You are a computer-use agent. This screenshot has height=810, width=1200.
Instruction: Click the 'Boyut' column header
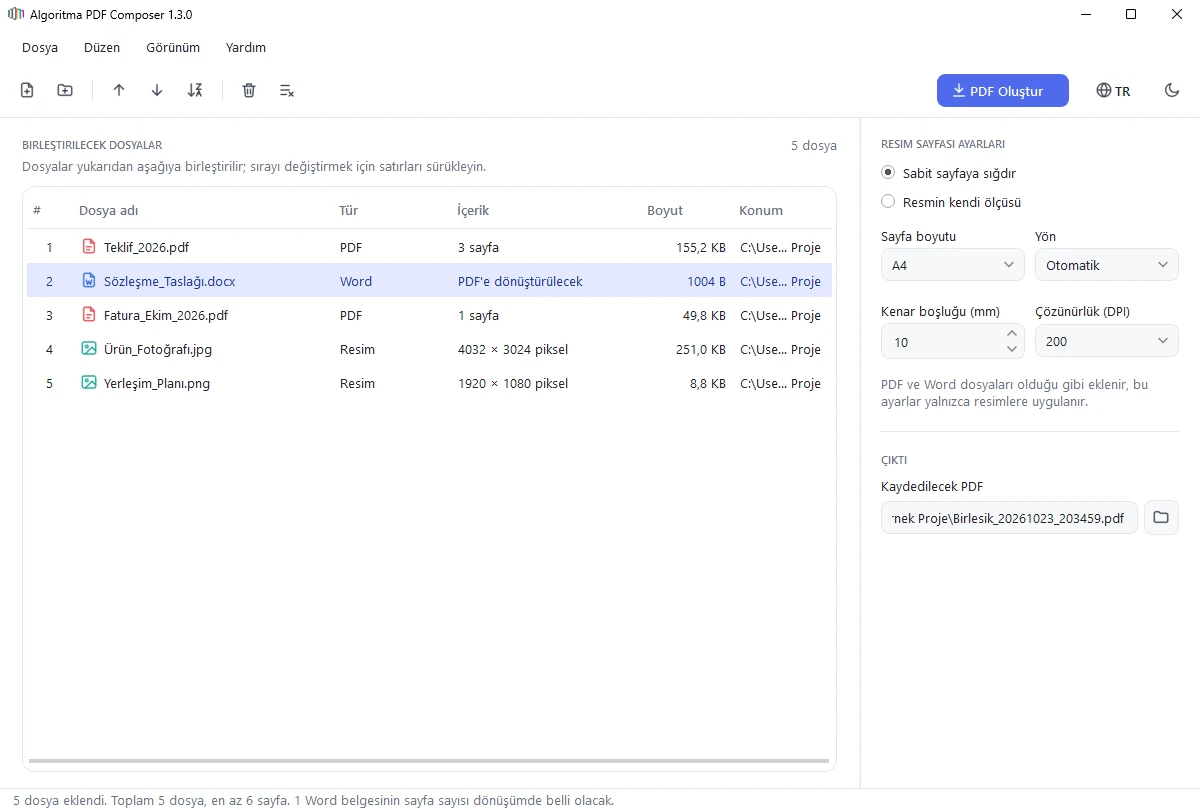coord(665,211)
